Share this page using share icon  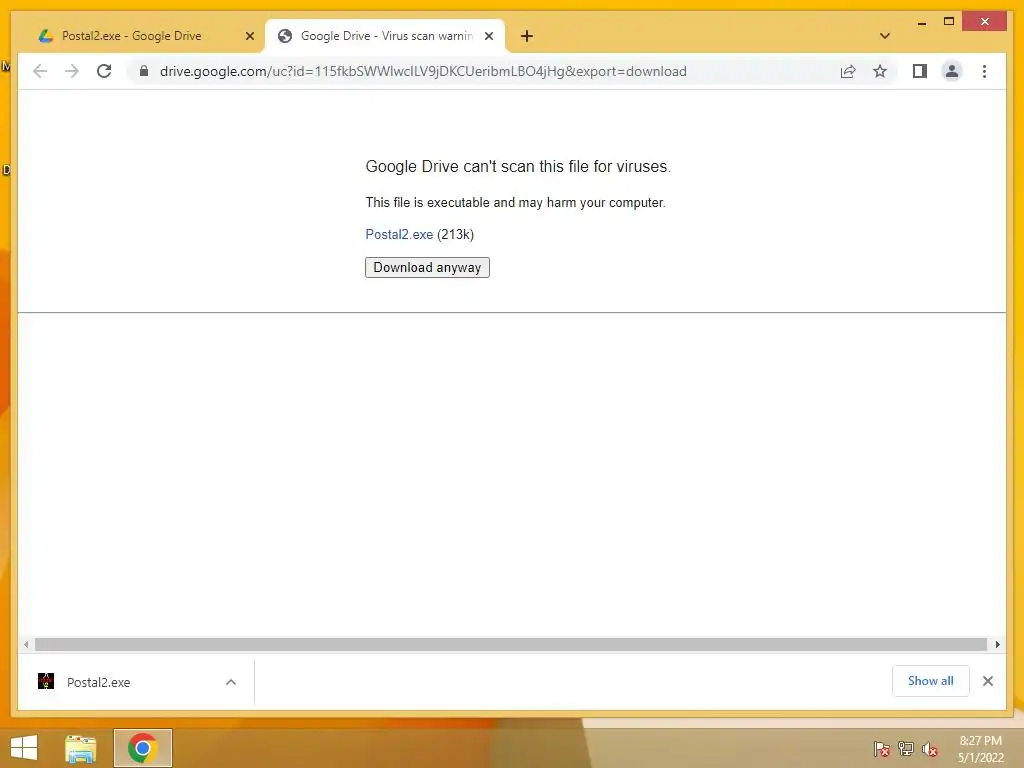click(x=848, y=71)
